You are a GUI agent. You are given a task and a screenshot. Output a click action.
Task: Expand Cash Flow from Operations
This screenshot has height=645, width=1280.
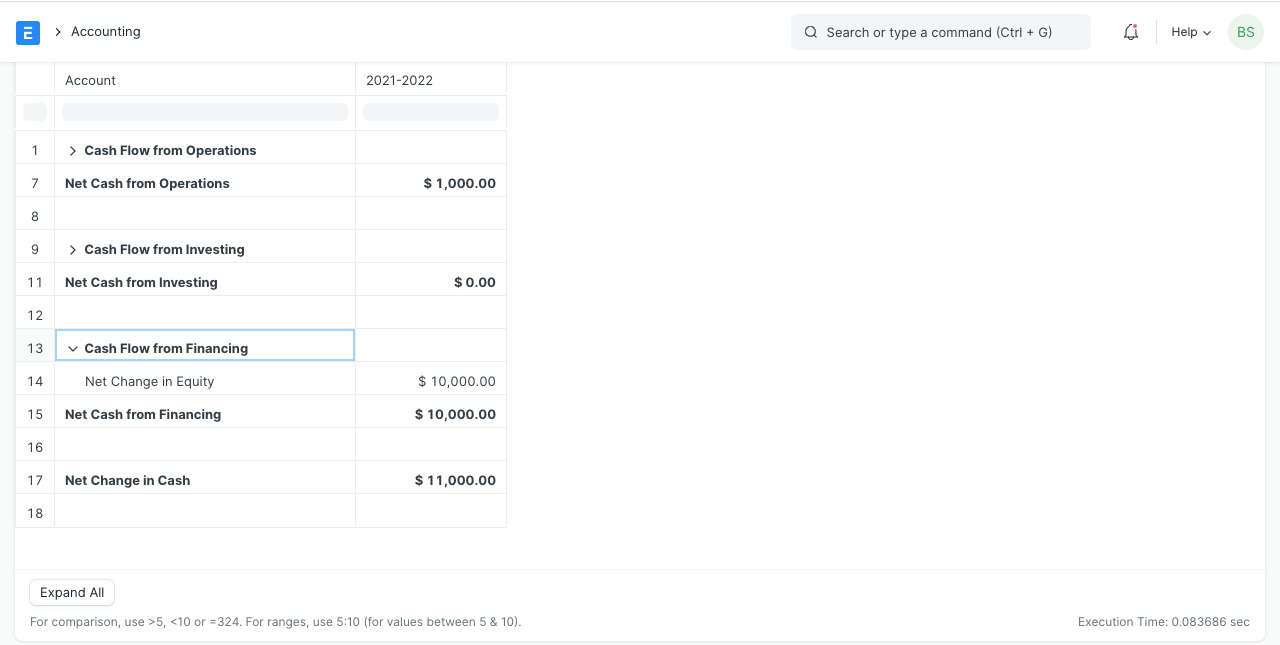[x=72, y=150]
